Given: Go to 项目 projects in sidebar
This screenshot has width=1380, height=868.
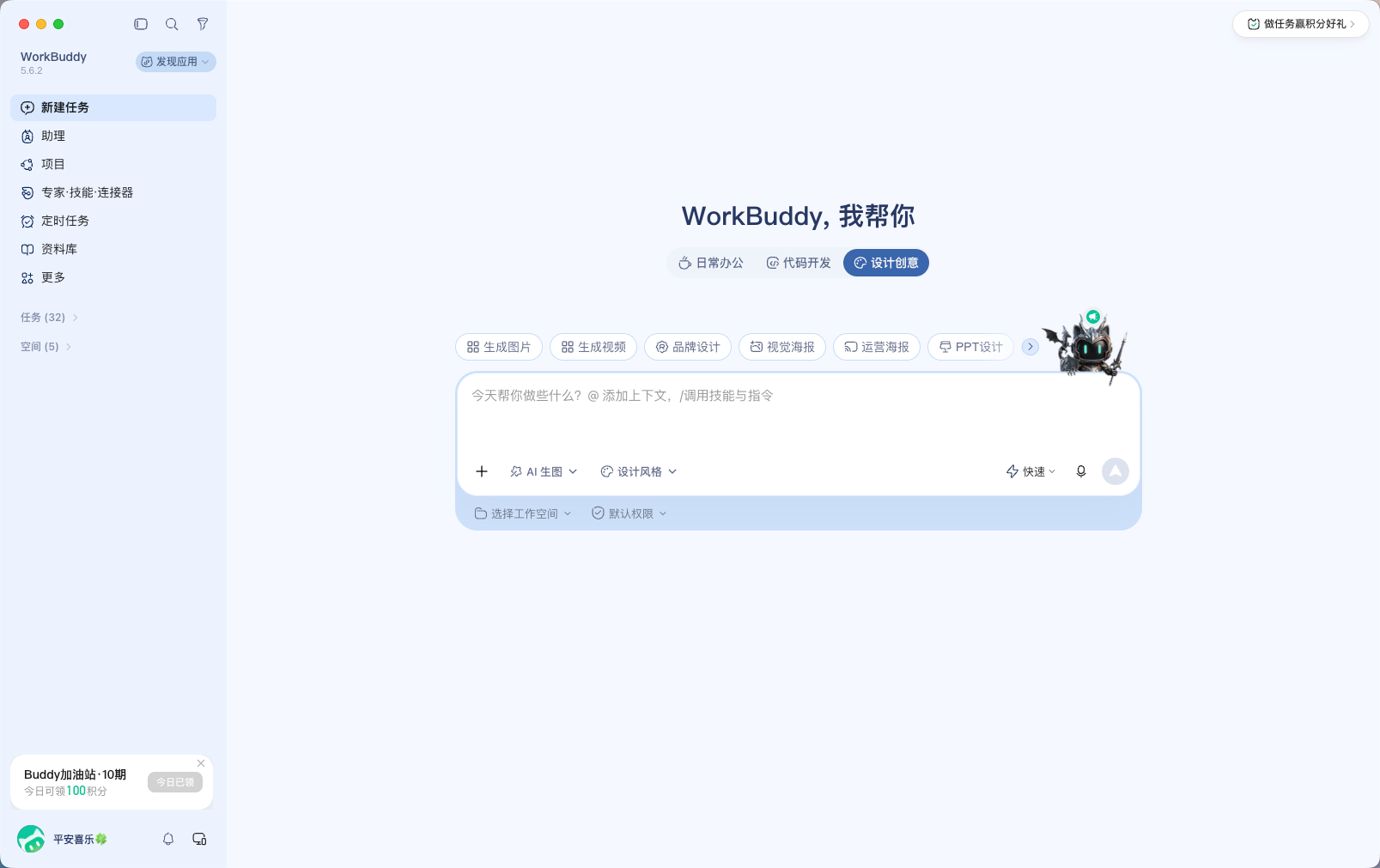Looking at the screenshot, I should [x=113, y=164].
